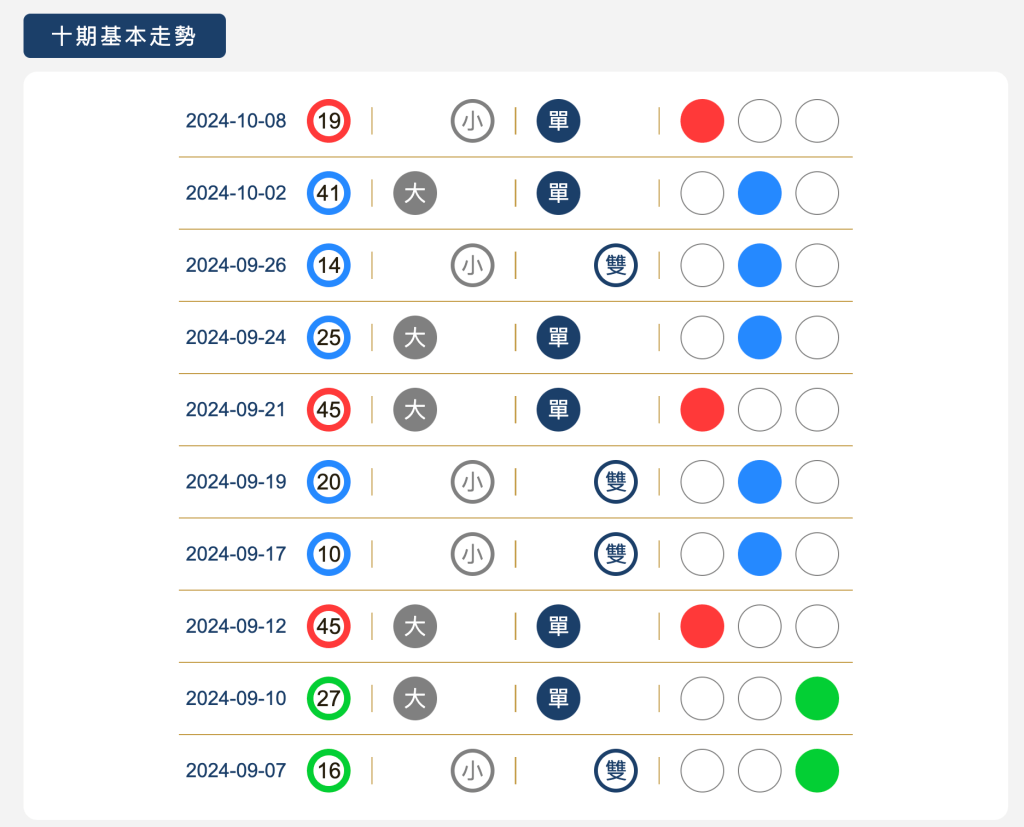Image resolution: width=1024 pixels, height=827 pixels.
Task: Click the 2024-10-08 date link
Action: click(x=235, y=121)
